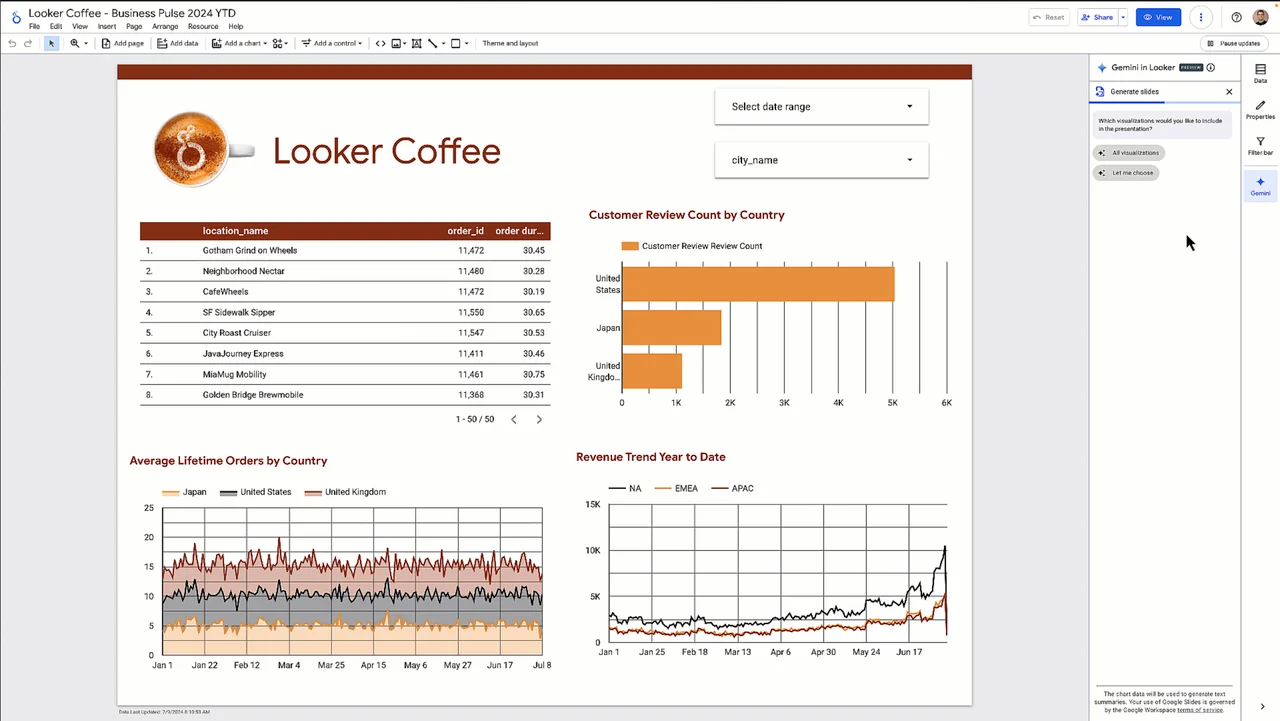Screen dimensions: 1280x721
Task: Collapse the side panel chevron
Action: tap(1262, 707)
